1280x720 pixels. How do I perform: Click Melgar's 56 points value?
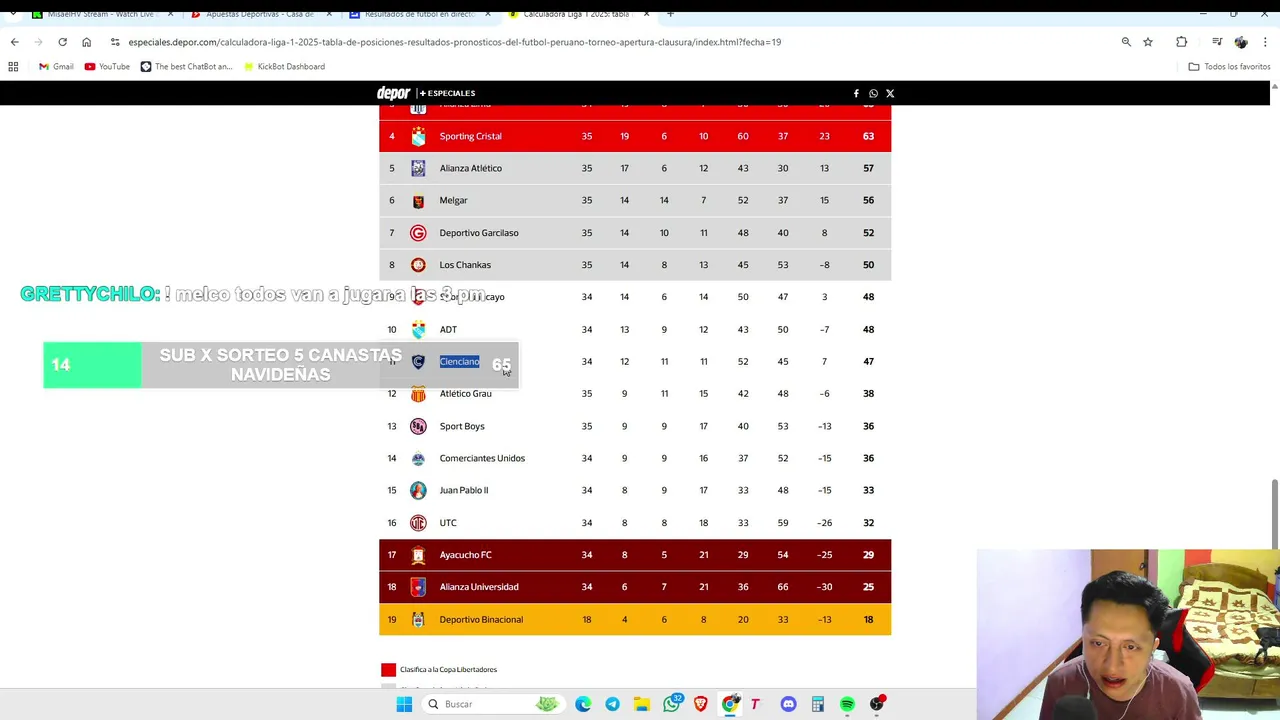coord(868,200)
